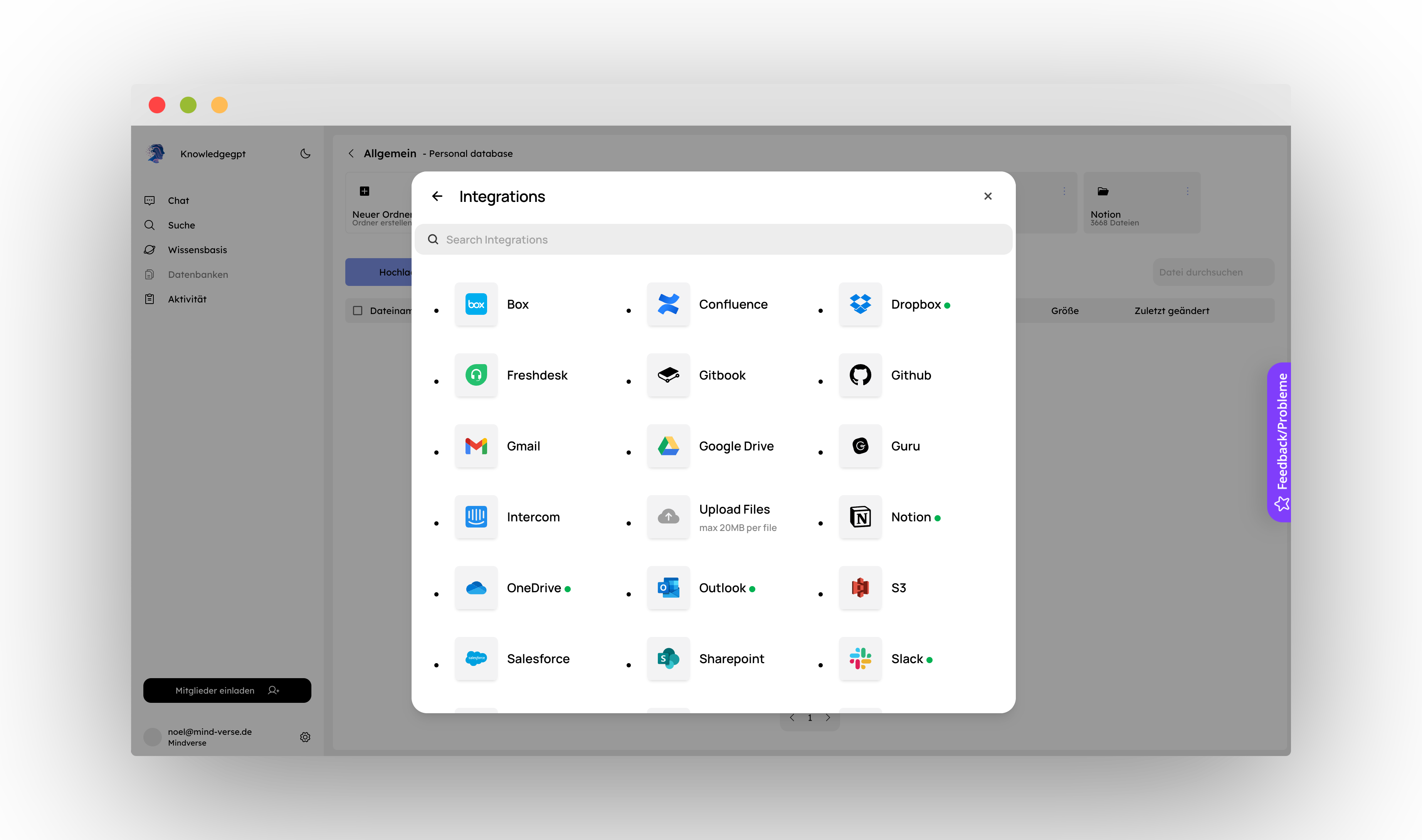Toggle dark mode moon icon
This screenshot has width=1422, height=840.
click(x=305, y=153)
